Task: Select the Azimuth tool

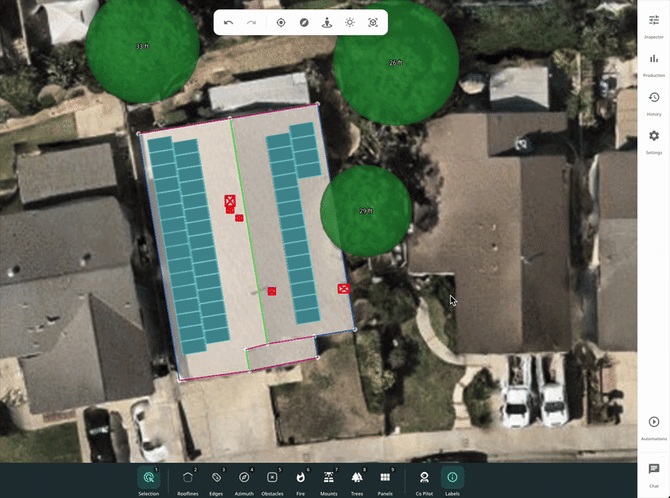Action: (x=244, y=481)
